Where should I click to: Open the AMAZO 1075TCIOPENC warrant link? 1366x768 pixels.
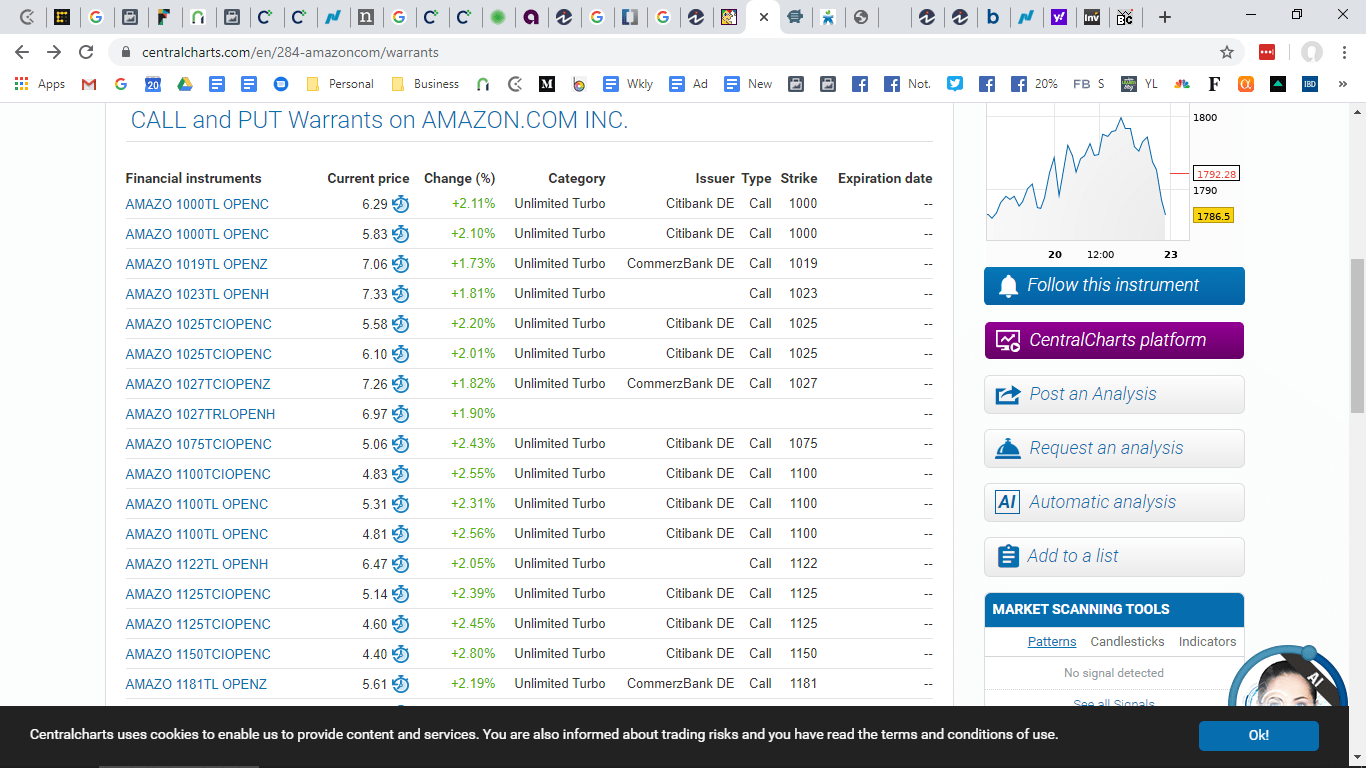coord(198,444)
